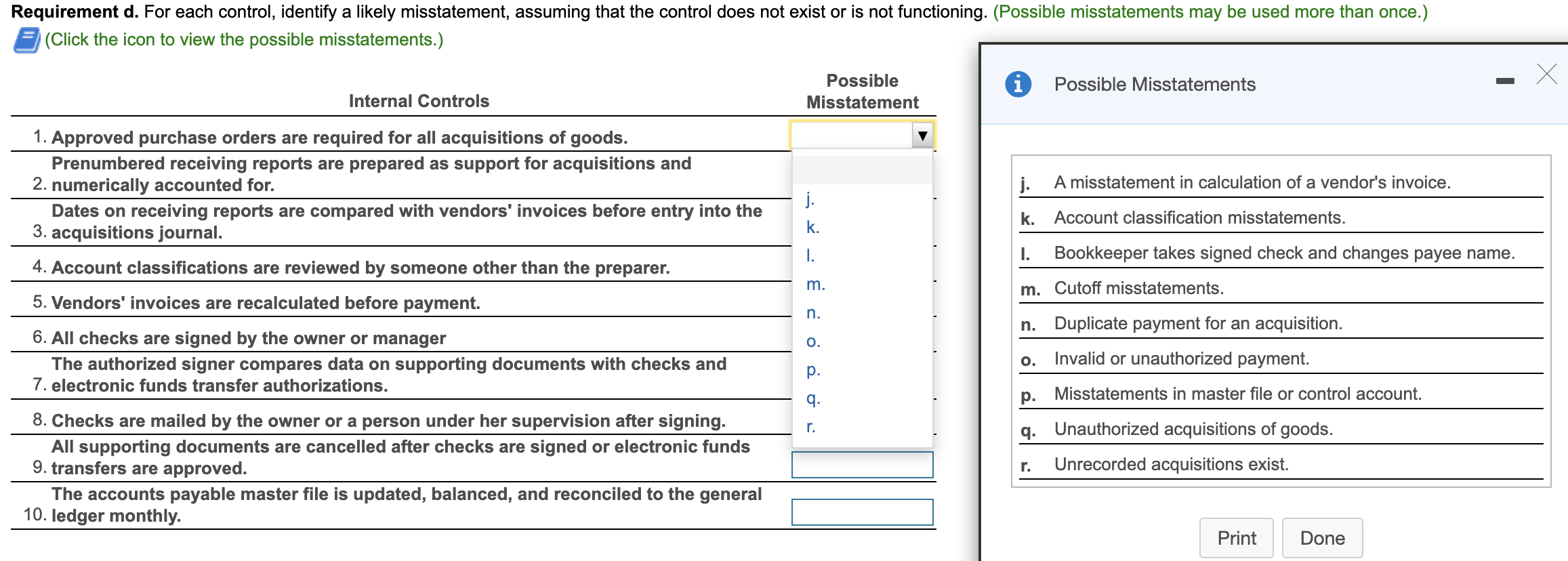Click the answer box for control 9
The width and height of the screenshot is (1568, 561).
(x=862, y=464)
